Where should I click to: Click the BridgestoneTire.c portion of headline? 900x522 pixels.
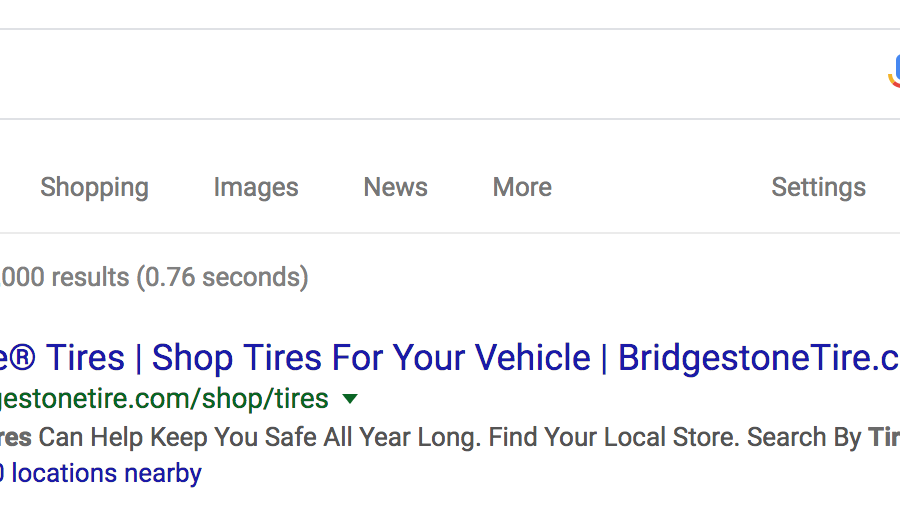[x=759, y=358]
